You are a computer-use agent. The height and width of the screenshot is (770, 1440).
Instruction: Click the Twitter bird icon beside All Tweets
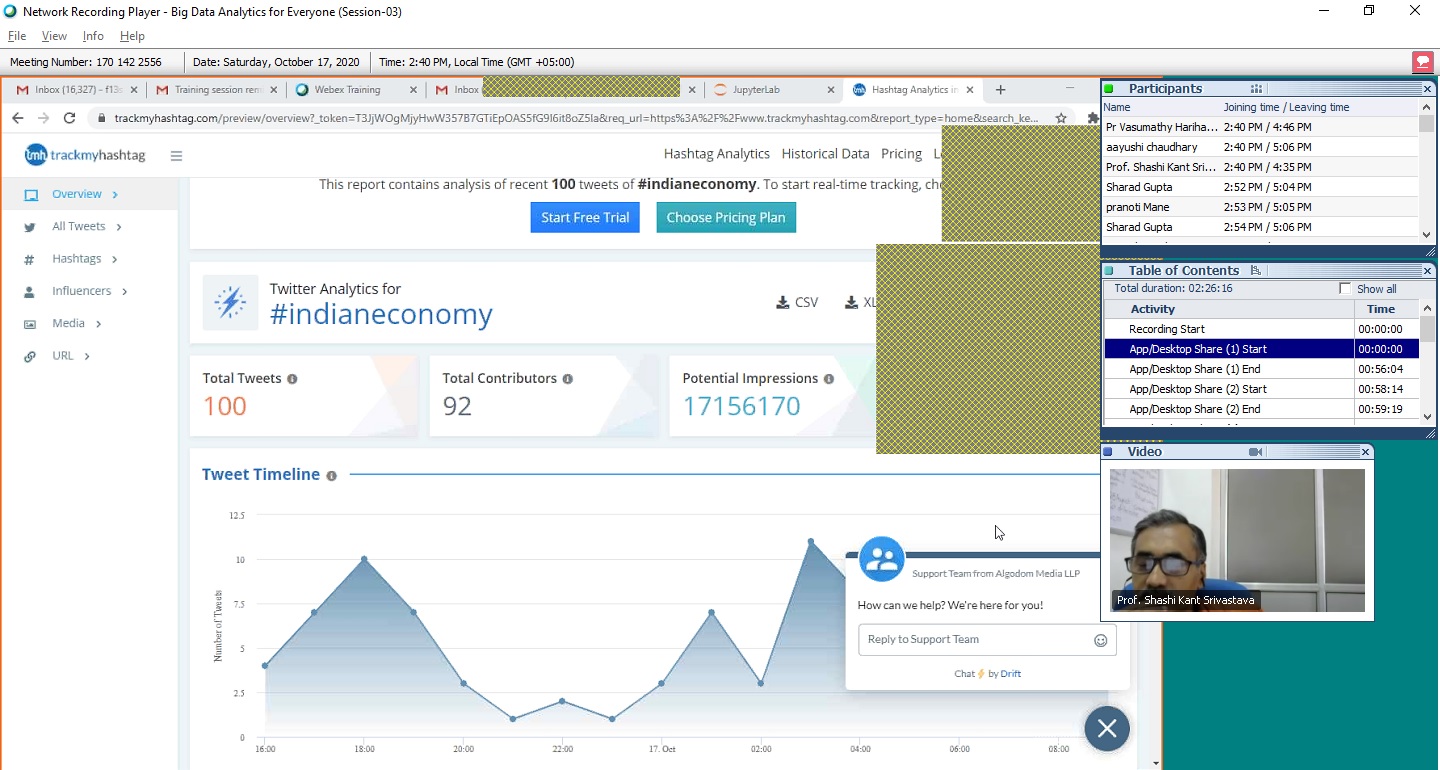point(30,228)
